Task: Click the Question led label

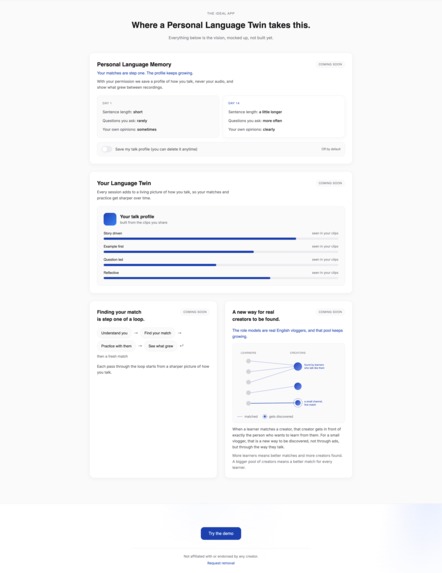Action: click(113, 259)
